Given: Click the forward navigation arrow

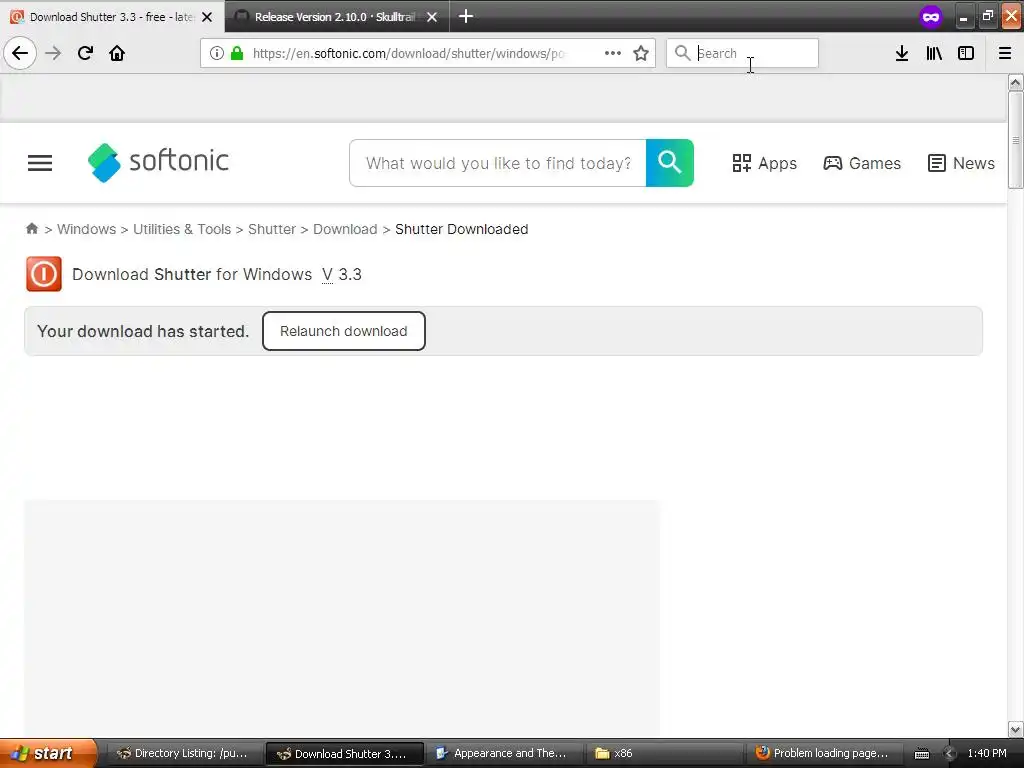Looking at the screenshot, I should click(x=53, y=53).
